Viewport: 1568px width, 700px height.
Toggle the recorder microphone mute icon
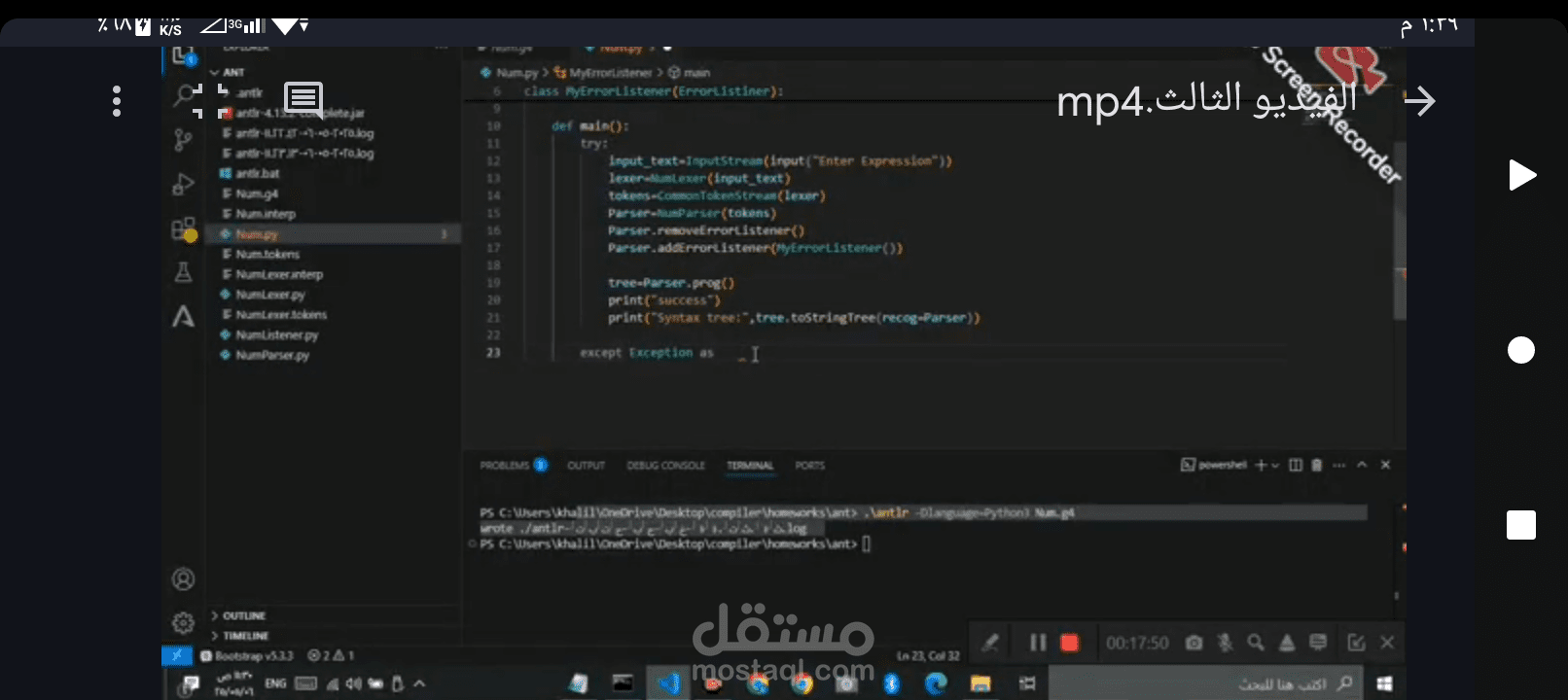(x=1226, y=643)
